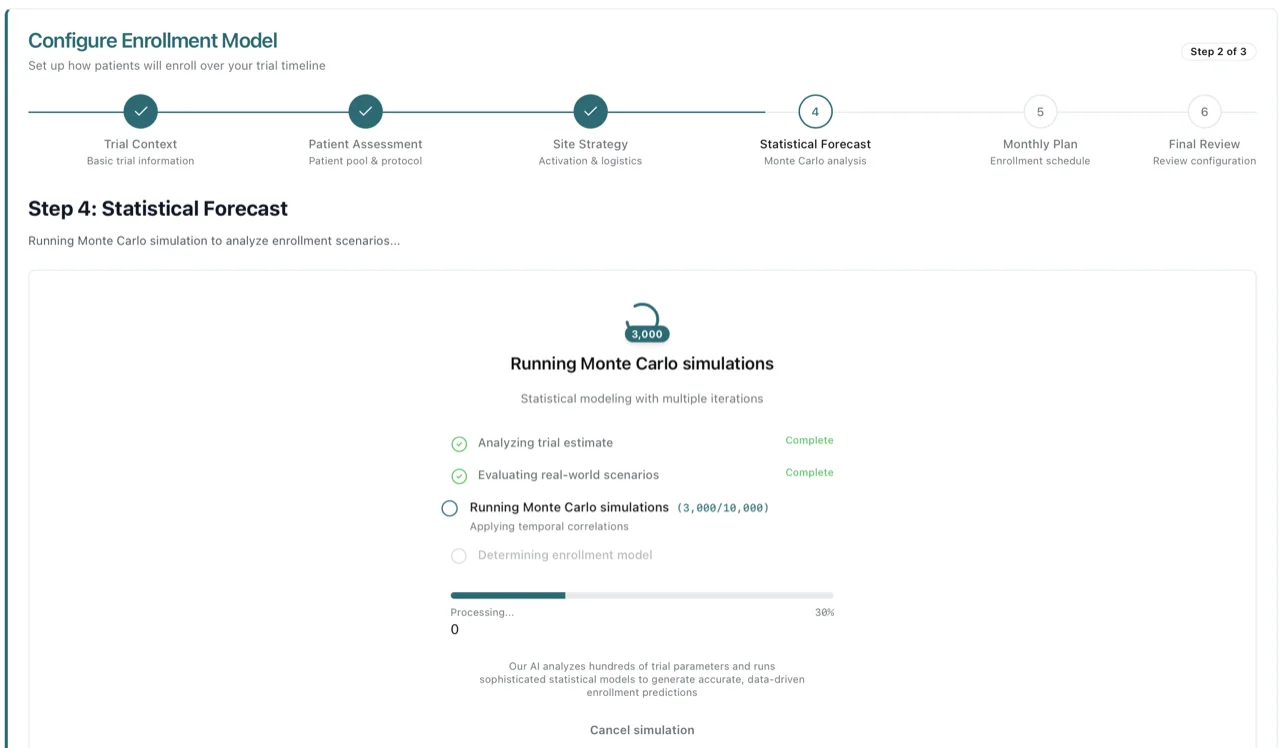Click the spinning loader icon above 3,000 badge
Viewport: 1280px width, 748px height.
[x=642, y=314]
